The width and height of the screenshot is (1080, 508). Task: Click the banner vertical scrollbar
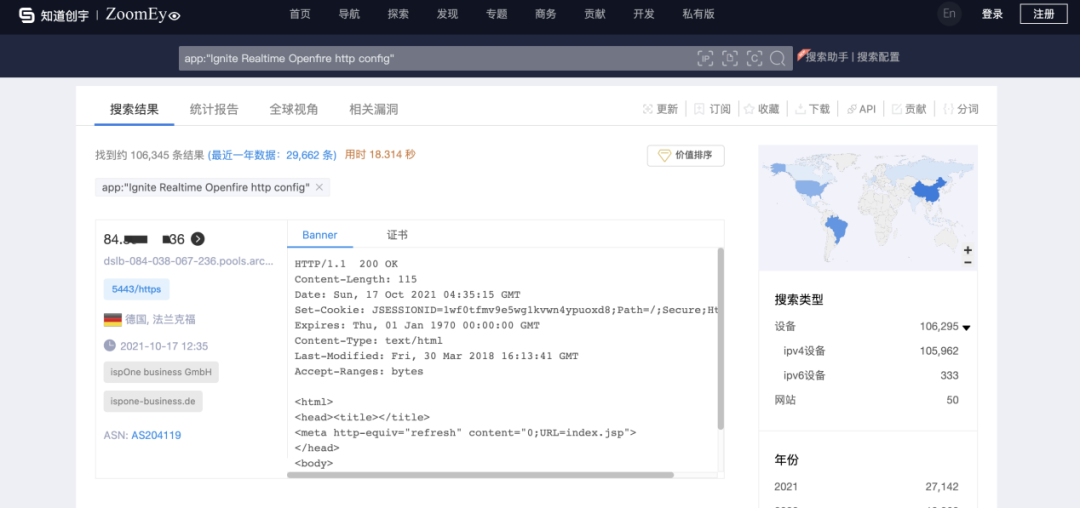click(720, 339)
